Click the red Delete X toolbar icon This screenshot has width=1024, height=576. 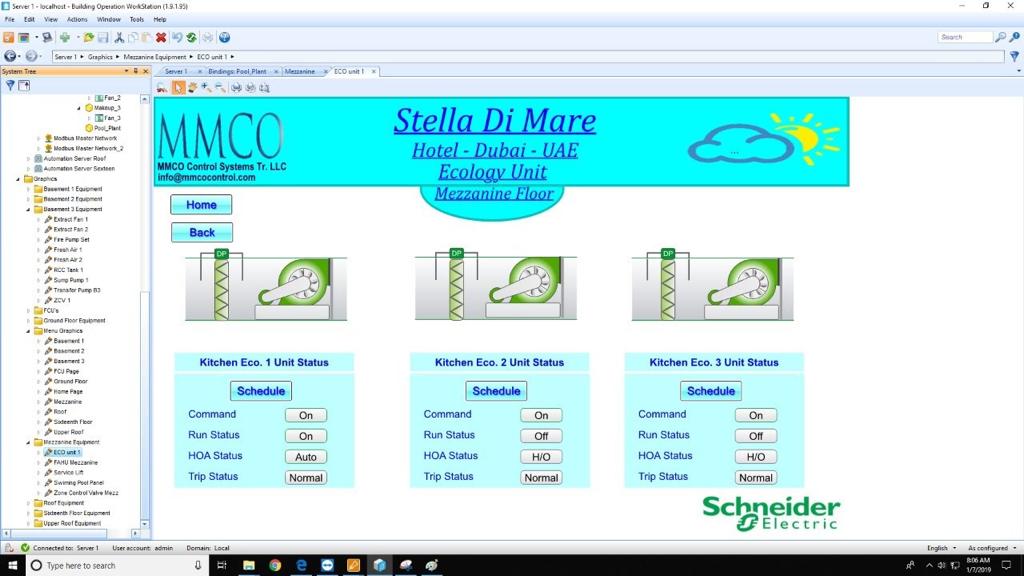[x=161, y=37]
